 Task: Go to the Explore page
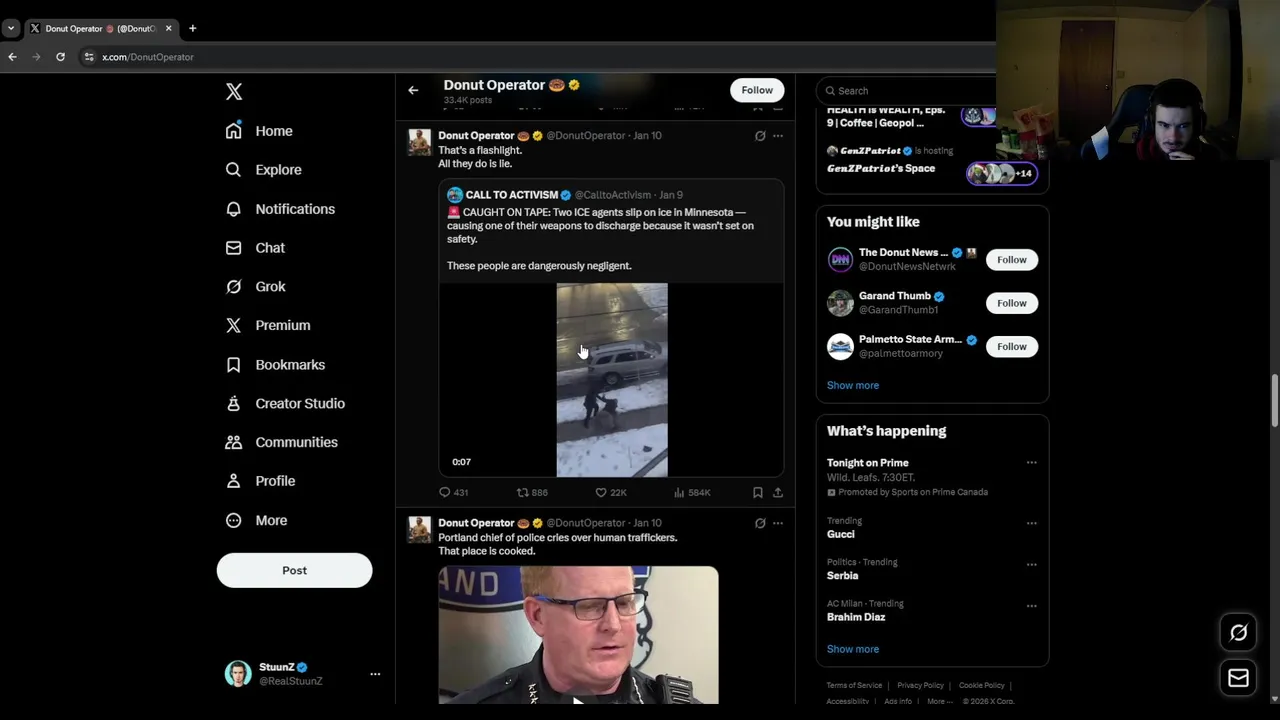click(264, 170)
